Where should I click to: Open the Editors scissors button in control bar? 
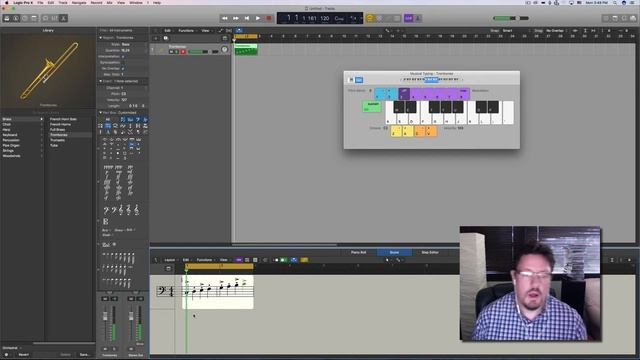[x=63, y=18]
